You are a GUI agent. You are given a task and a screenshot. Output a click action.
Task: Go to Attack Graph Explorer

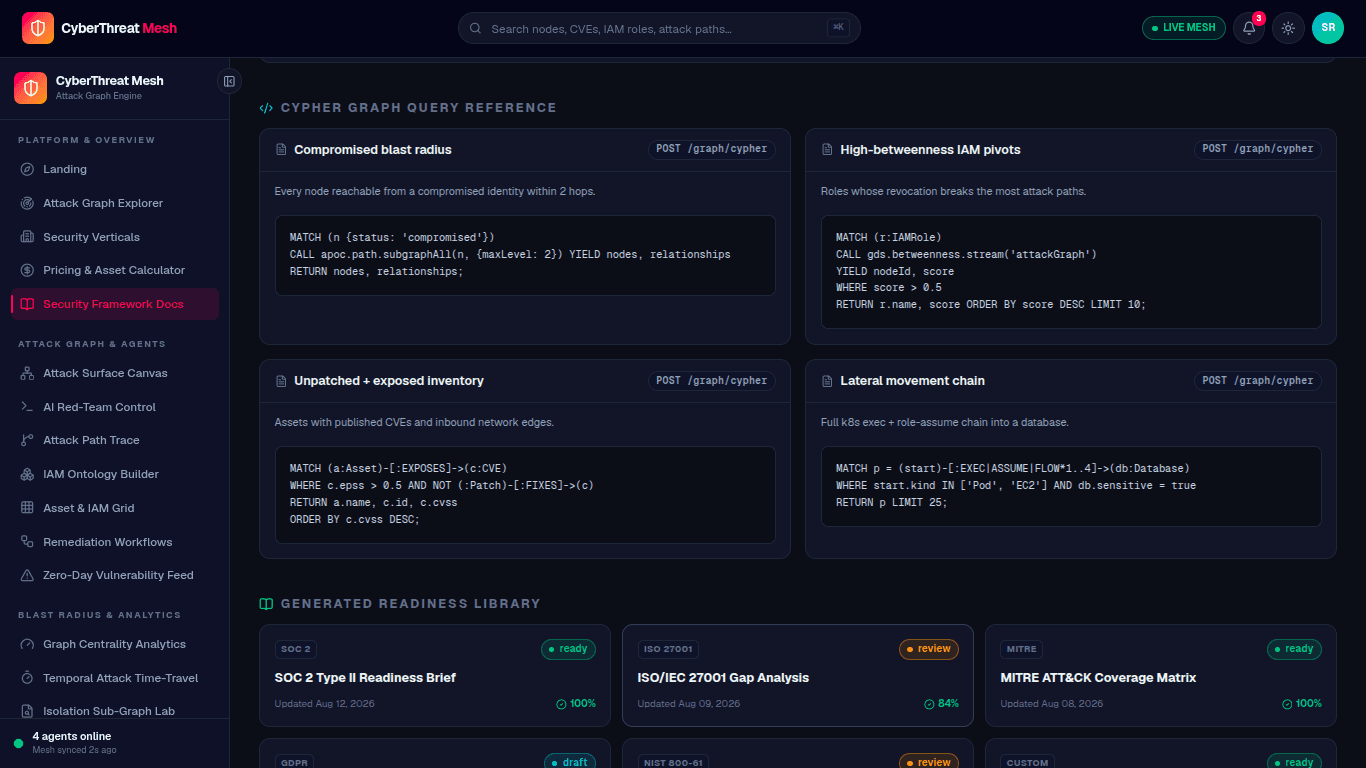(115, 203)
